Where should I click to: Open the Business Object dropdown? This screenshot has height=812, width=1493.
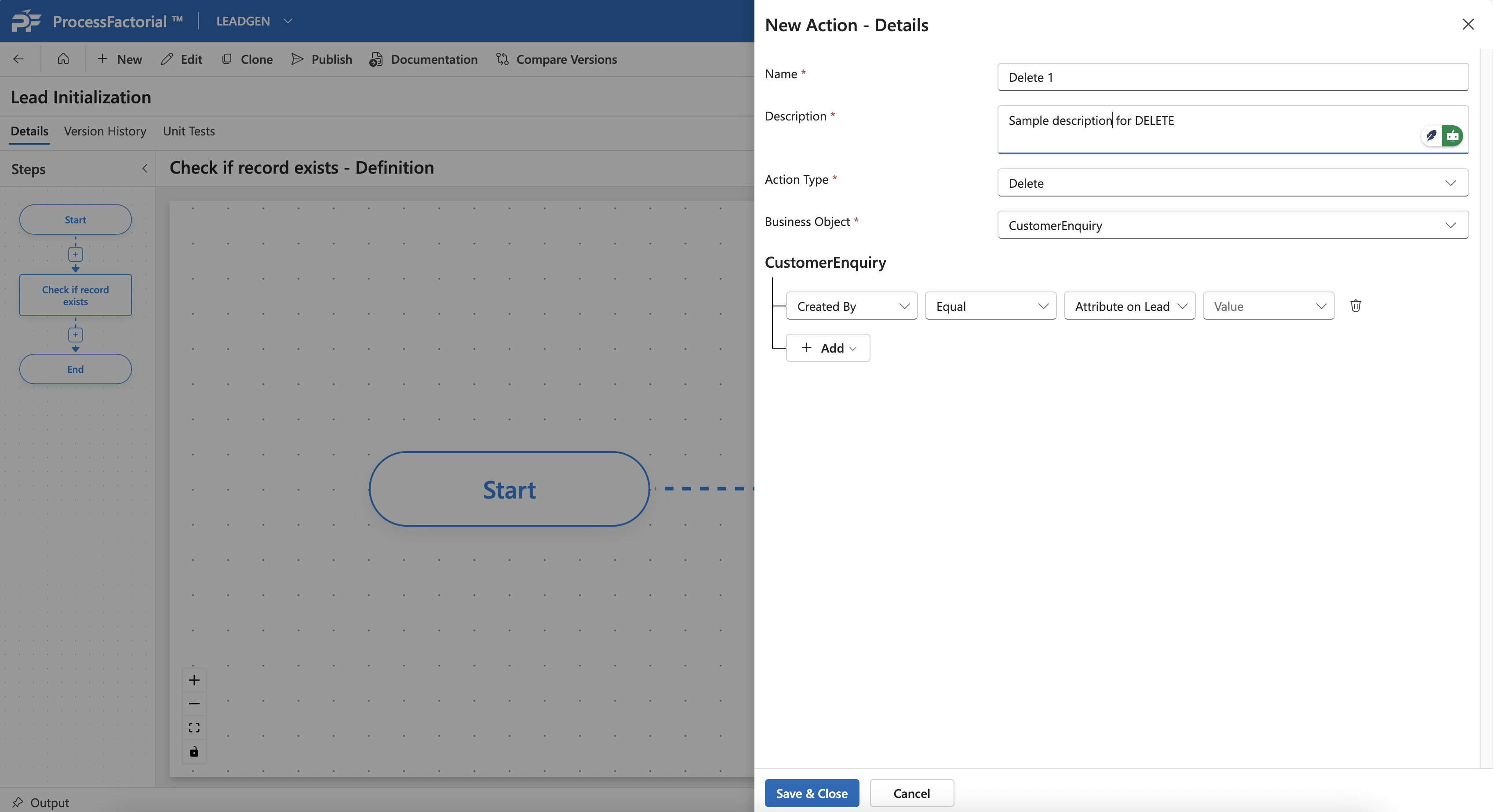tap(1232, 225)
